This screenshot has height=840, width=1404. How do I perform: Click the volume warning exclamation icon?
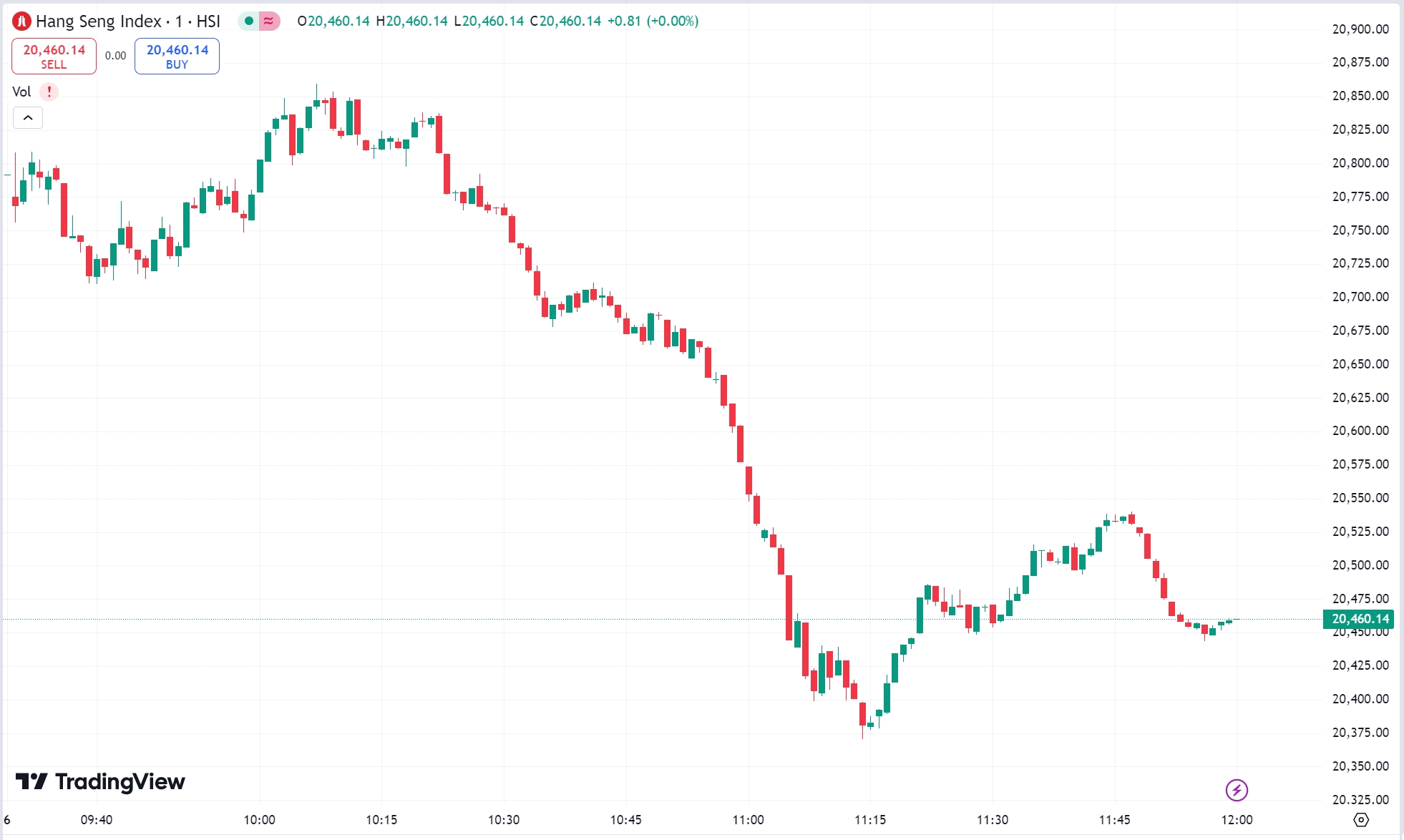pos(49,92)
